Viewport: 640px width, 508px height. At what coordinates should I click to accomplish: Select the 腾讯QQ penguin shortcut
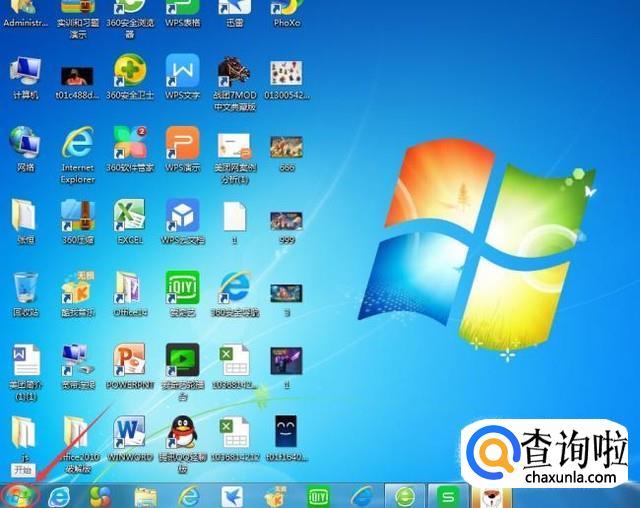point(182,444)
